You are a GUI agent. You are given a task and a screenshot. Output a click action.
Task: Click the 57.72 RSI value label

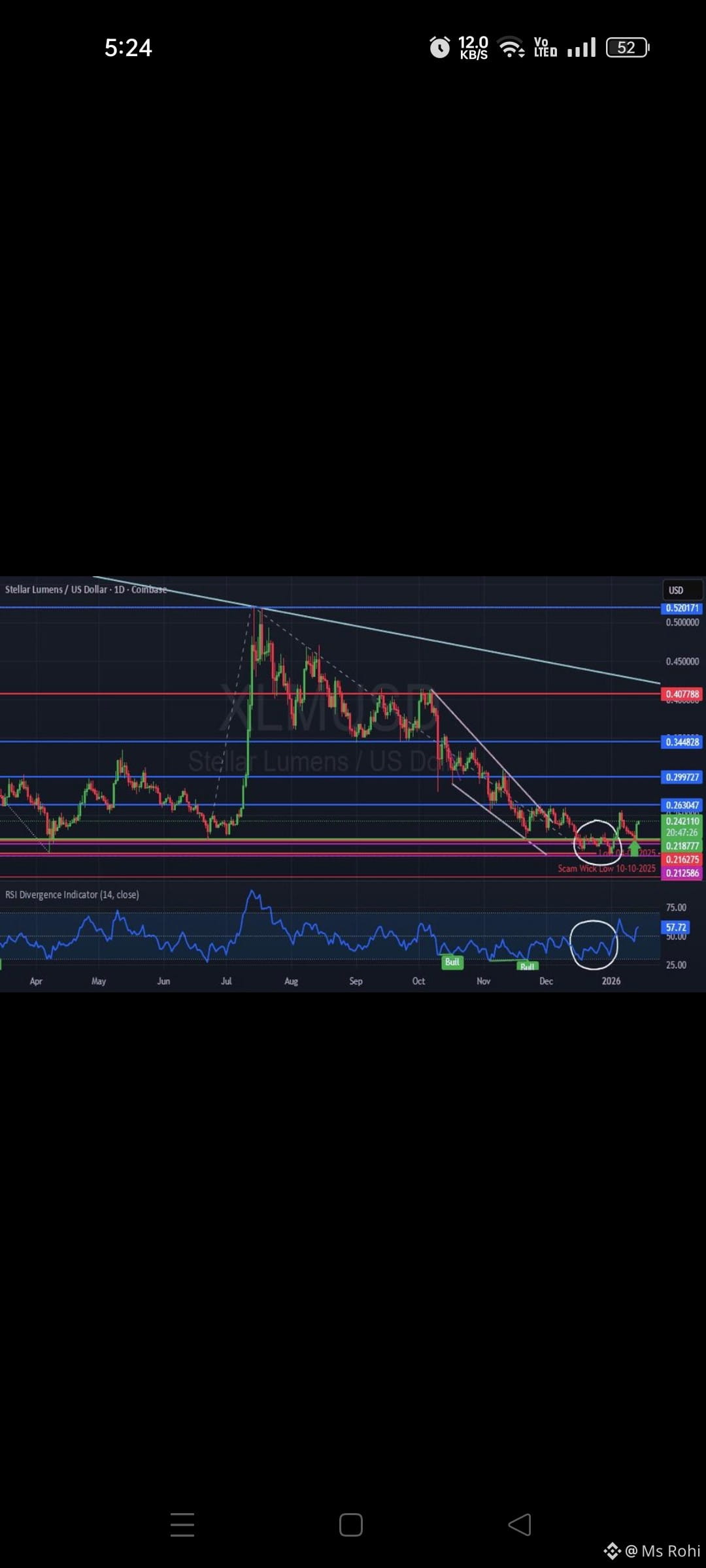coord(676,927)
